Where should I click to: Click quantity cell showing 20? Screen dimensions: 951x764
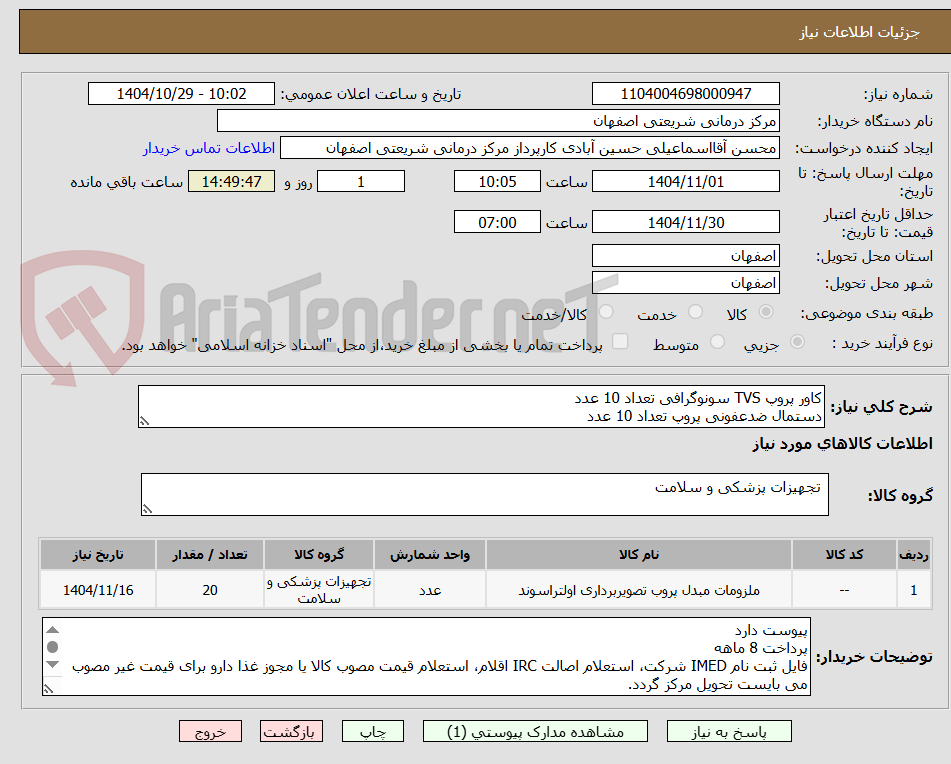pyautogui.click(x=210, y=590)
